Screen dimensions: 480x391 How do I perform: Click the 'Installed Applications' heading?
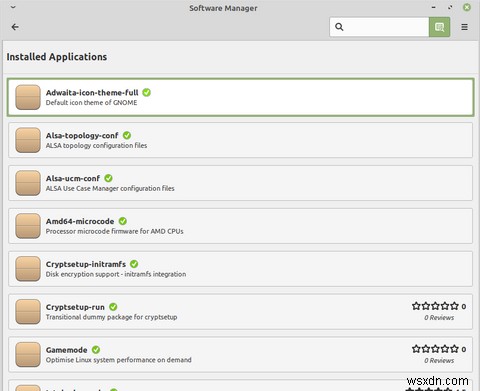click(x=57, y=57)
